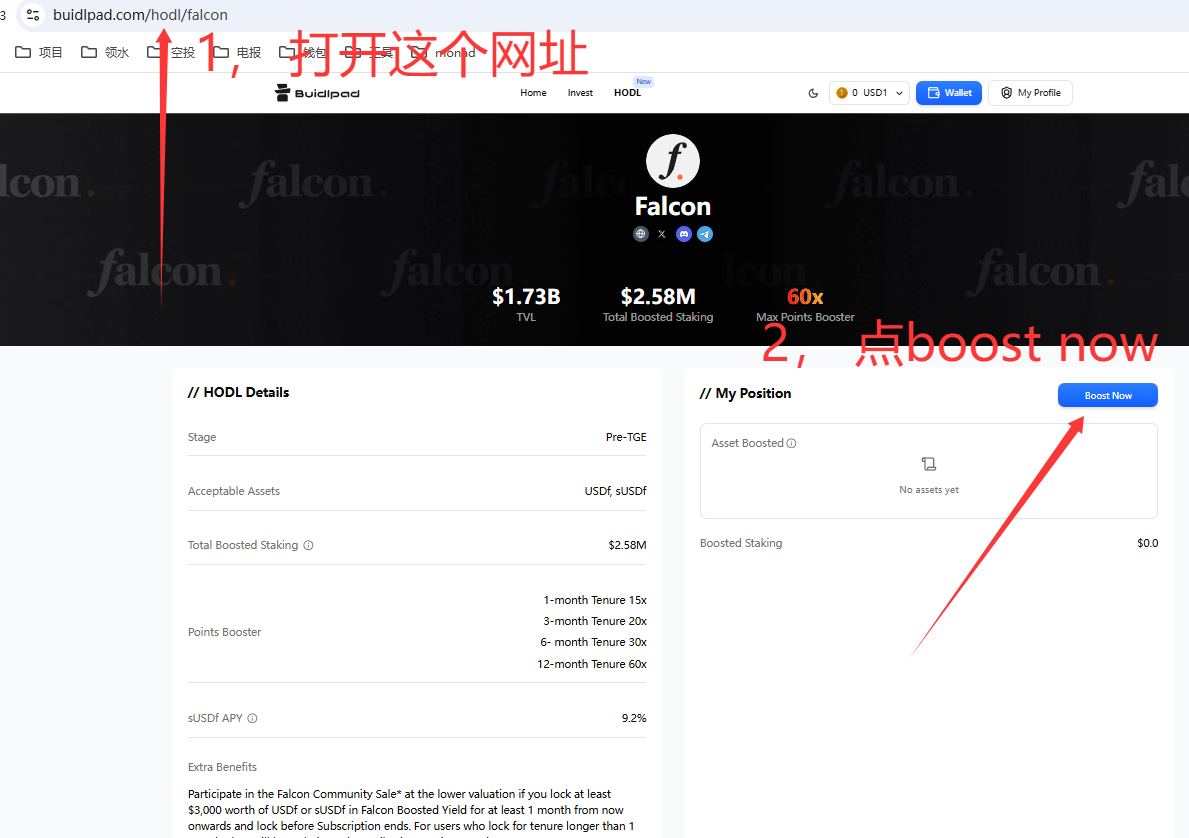Viewport: 1189px width, 838px height.
Task: Click the Boost Now button
Action: coord(1108,395)
